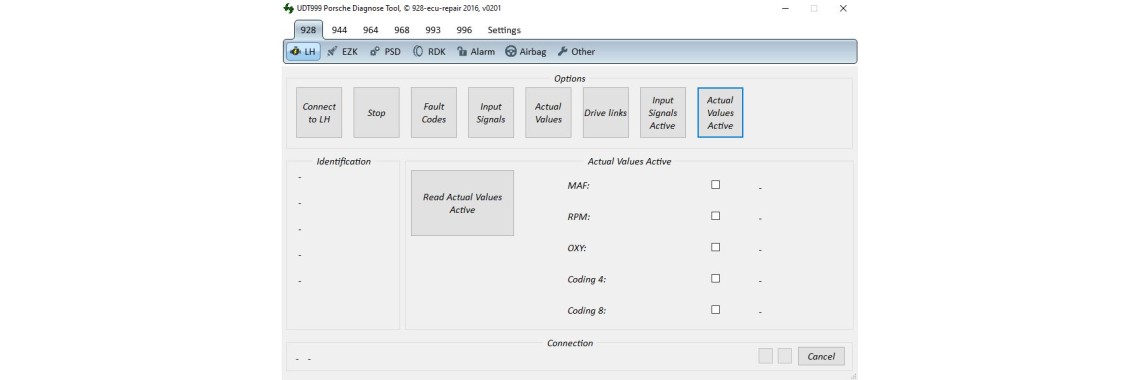Click the Connection group heading
The width and height of the screenshot is (1140, 380).
click(x=570, y=343)
